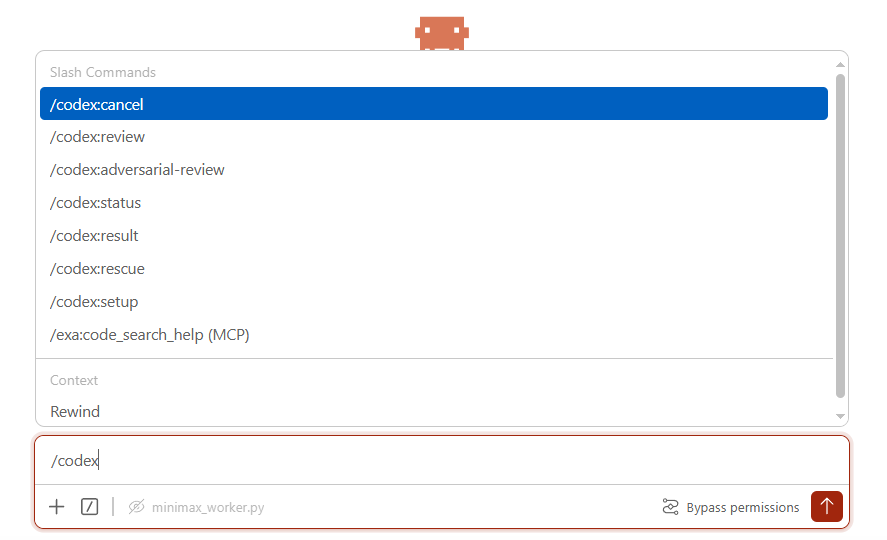
Task: Select the /codex:cancel slash command
Action: click(434, 103)
